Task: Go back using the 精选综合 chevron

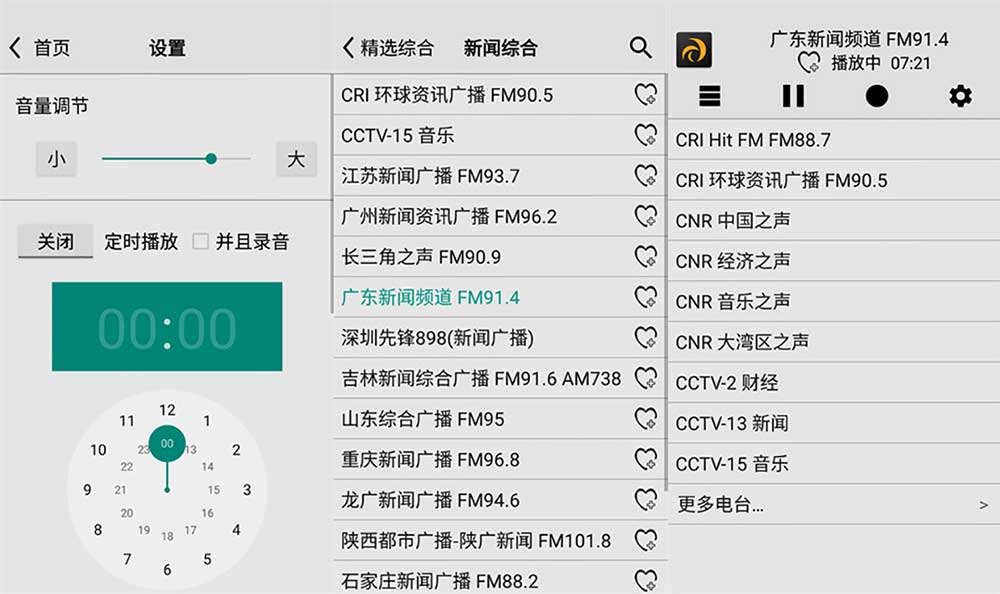Action: (x=349, y=47)
